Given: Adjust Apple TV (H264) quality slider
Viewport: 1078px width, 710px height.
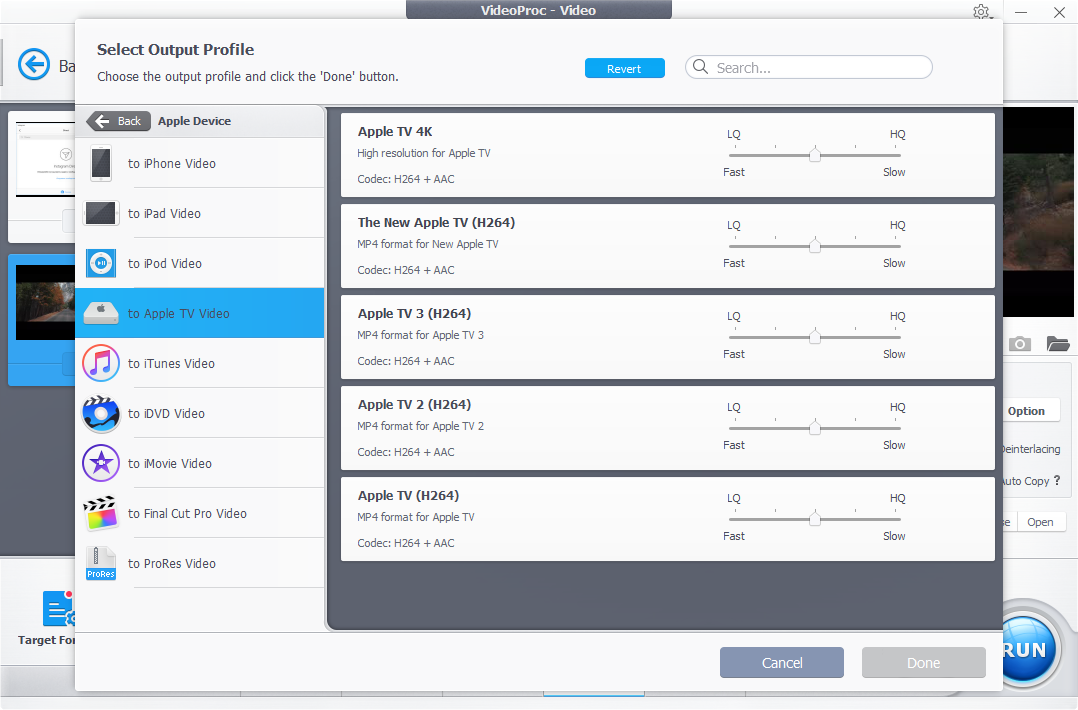Looking at the screenshot, I should tap(815, 519).
